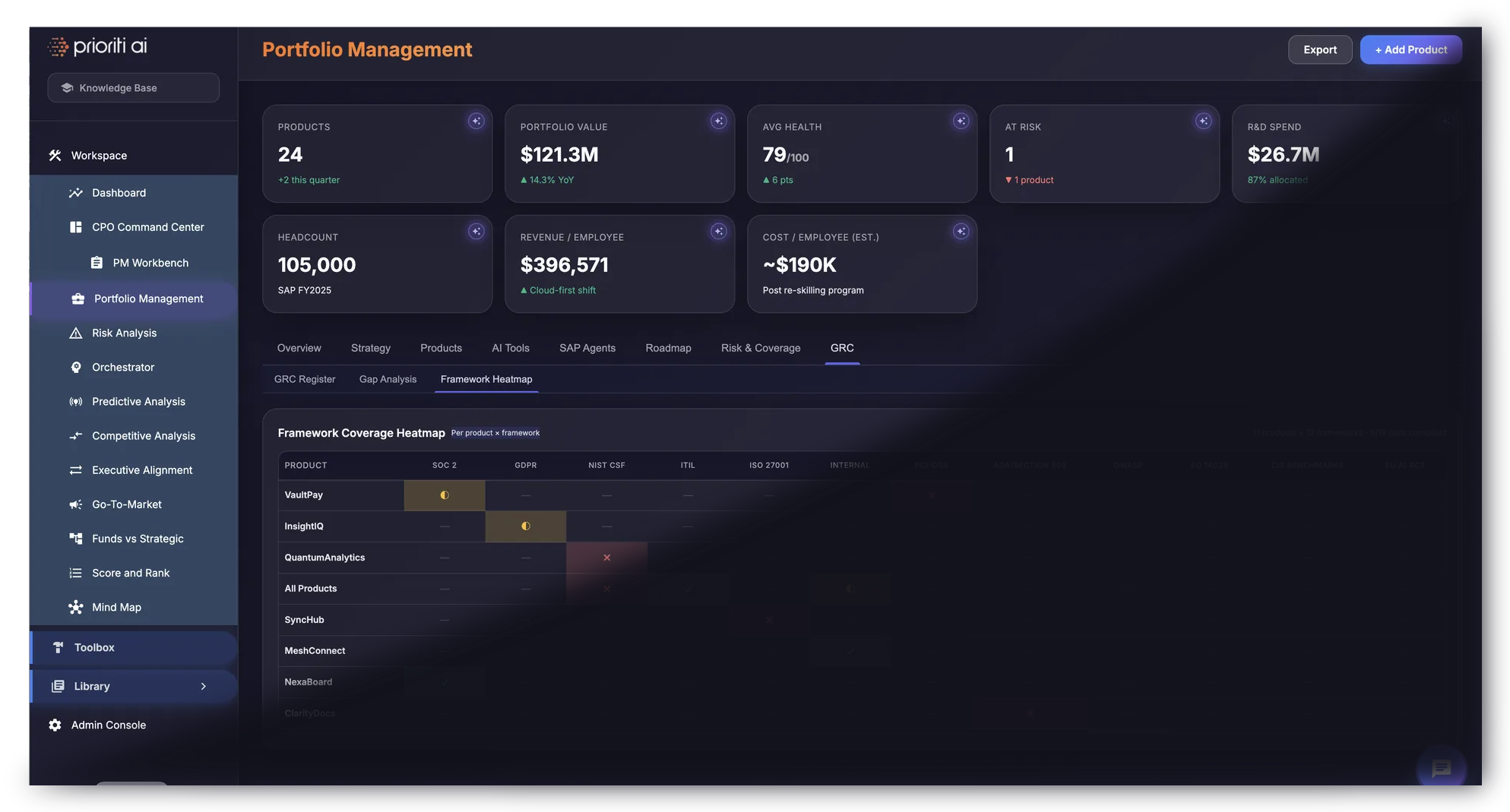Click the ISO 27001 column header
1510x812 pixels.
[x=769, y=465]
